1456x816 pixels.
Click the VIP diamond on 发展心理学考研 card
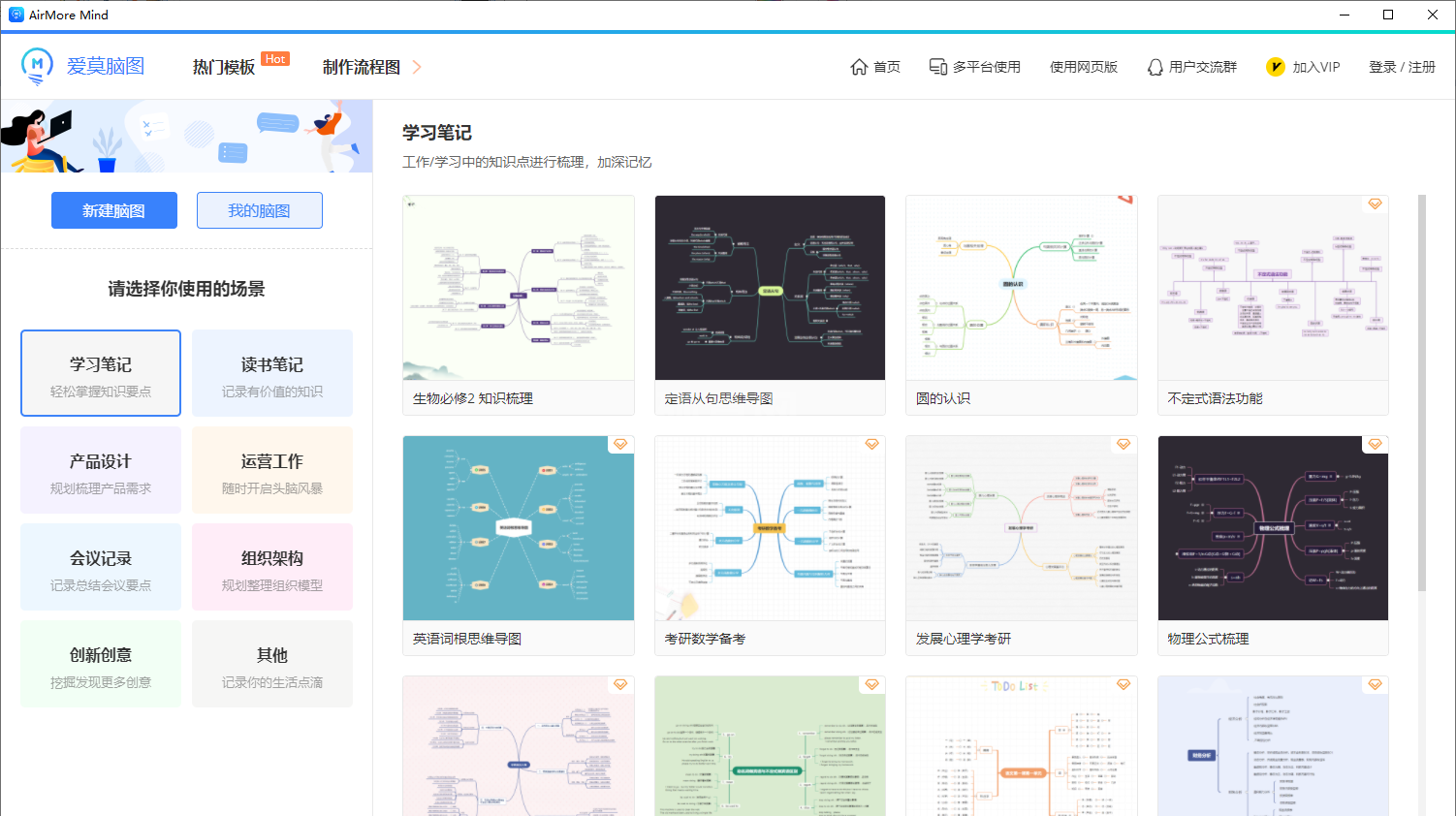point(1124,444)
